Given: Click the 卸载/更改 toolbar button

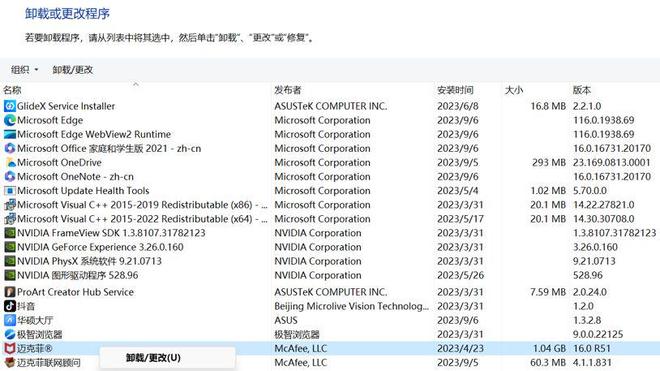Looking at the screenshot, I should click(x=72, y=70).
